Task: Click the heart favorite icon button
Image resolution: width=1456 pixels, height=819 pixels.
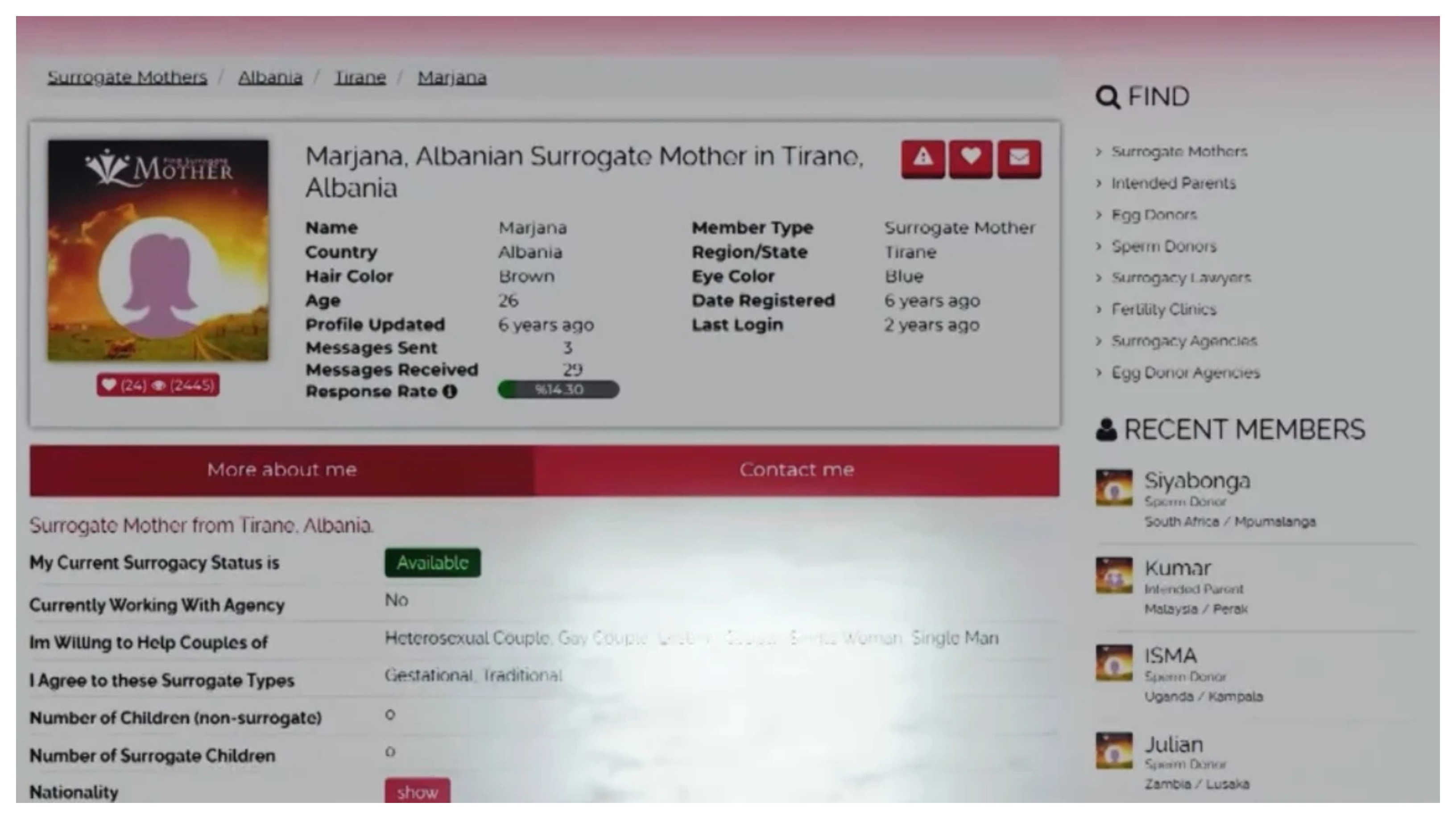Action: 971,158
